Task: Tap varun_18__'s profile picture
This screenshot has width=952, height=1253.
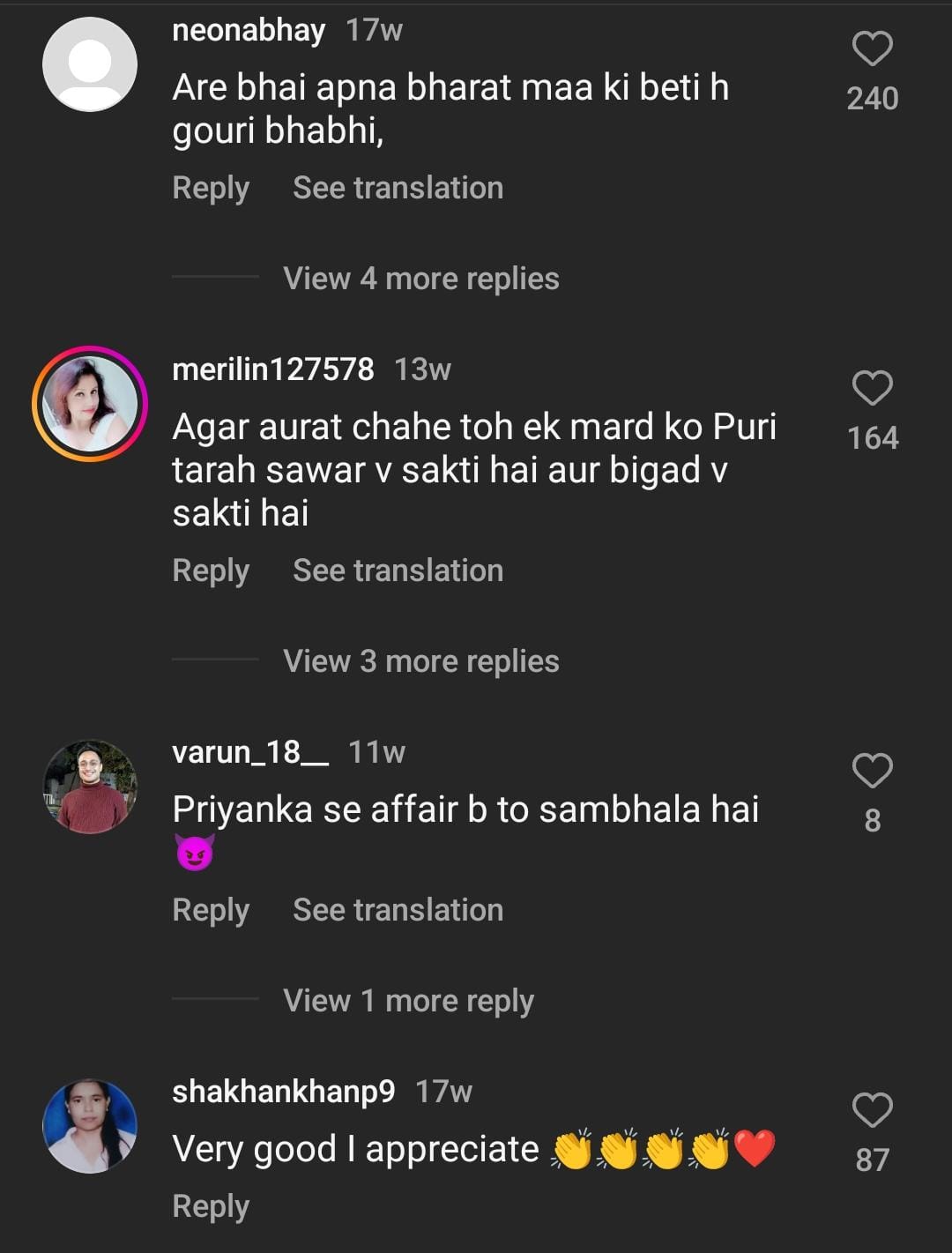Action: tap(90, 787)
